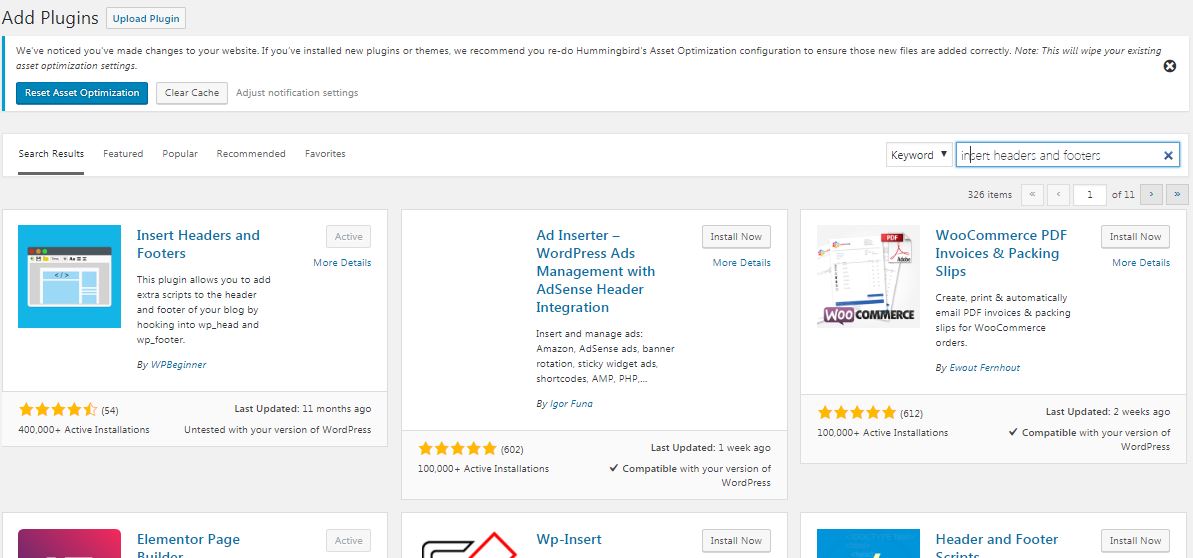Open author Ewout Fernhout link
The width and height of the screenshot is (1193, 558).
coord(985,368)
